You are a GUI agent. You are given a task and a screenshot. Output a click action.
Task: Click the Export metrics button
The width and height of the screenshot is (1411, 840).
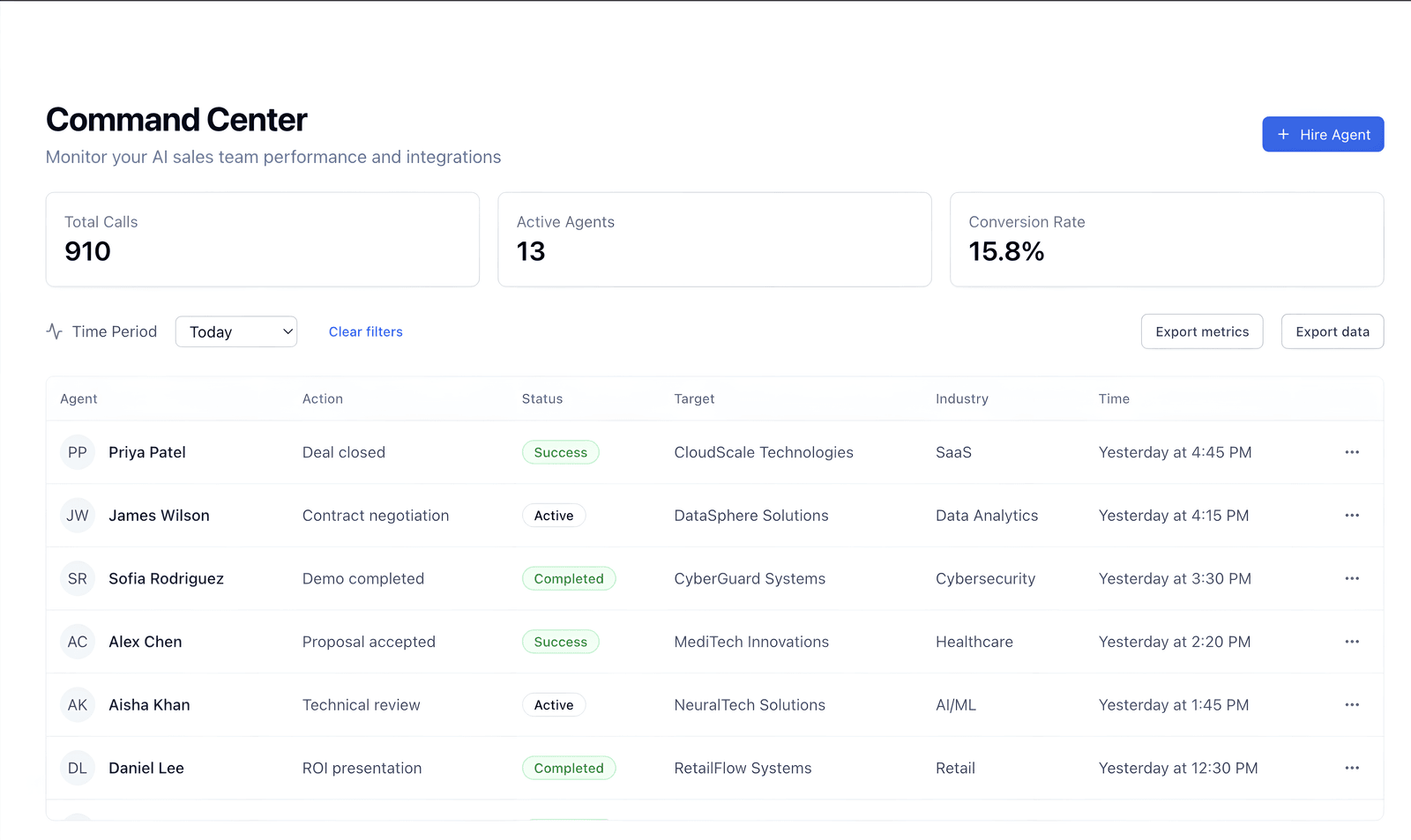click(x=1202, y=331)
